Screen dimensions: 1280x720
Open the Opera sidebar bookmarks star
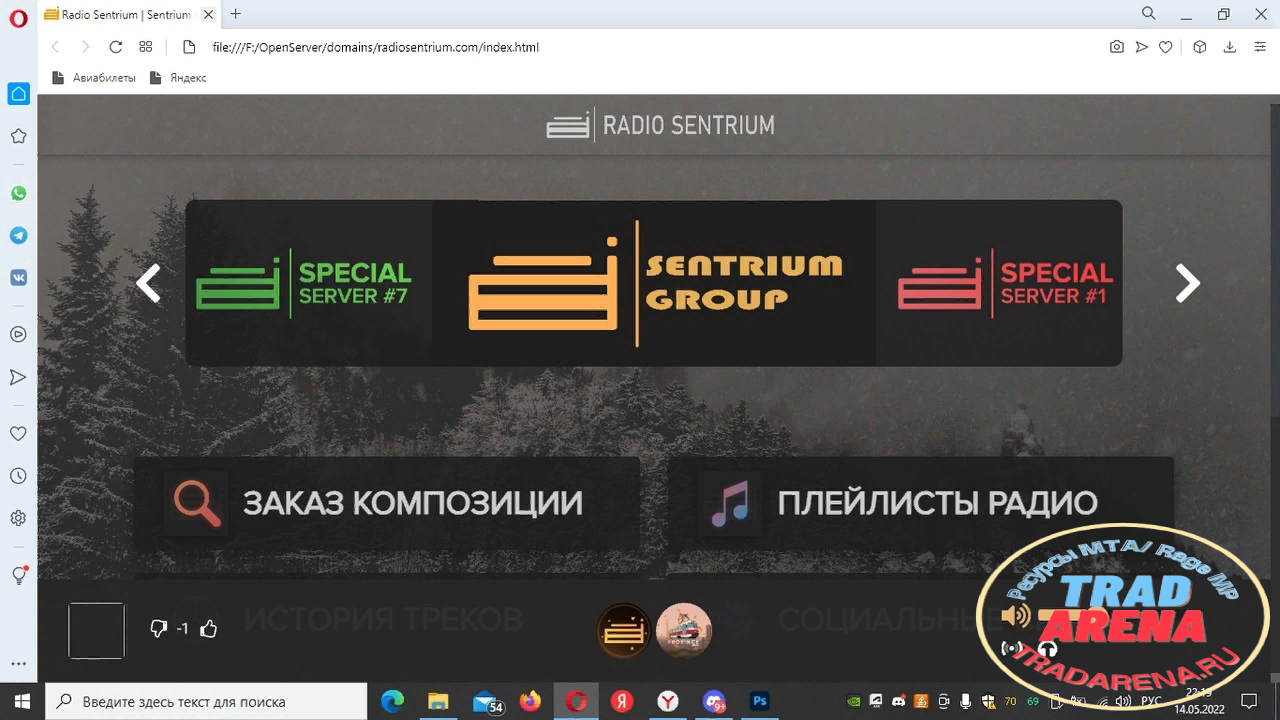pos(18,136)
